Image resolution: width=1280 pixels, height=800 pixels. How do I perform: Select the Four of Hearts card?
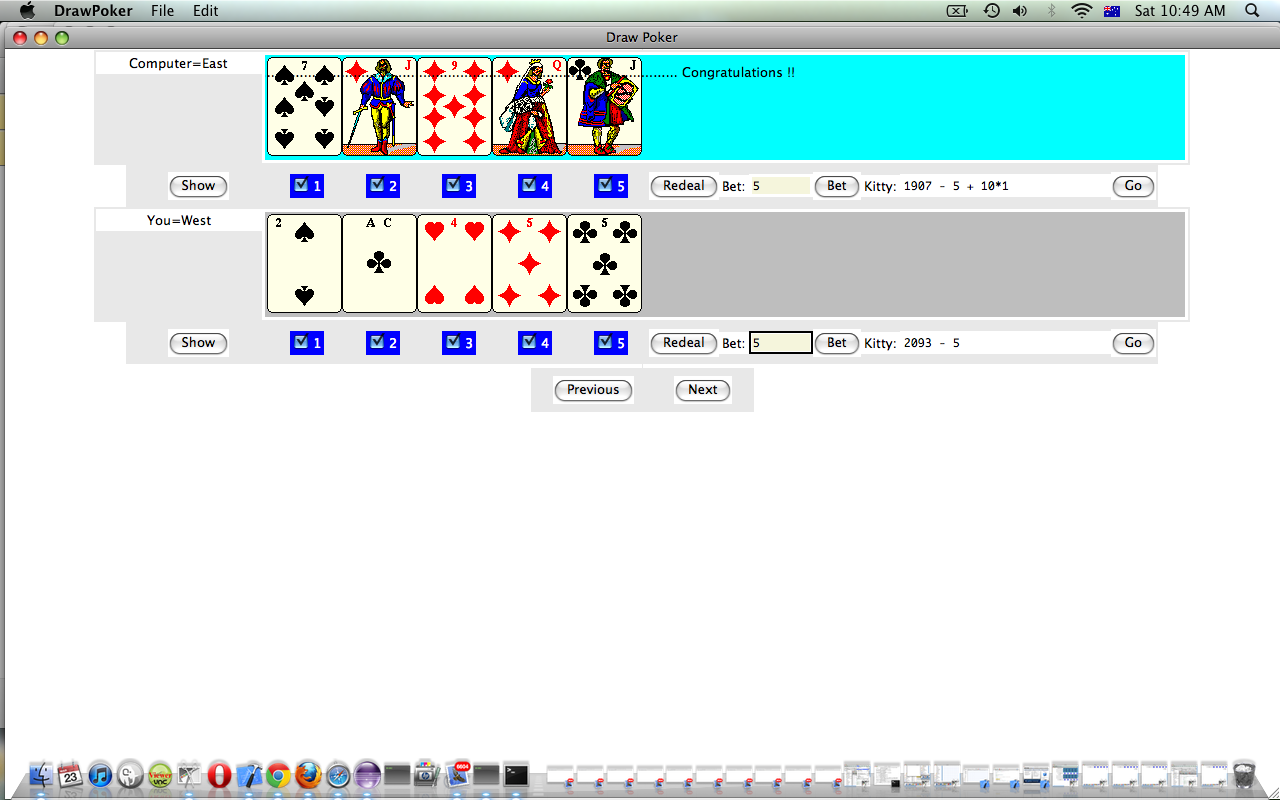point(454,263)
